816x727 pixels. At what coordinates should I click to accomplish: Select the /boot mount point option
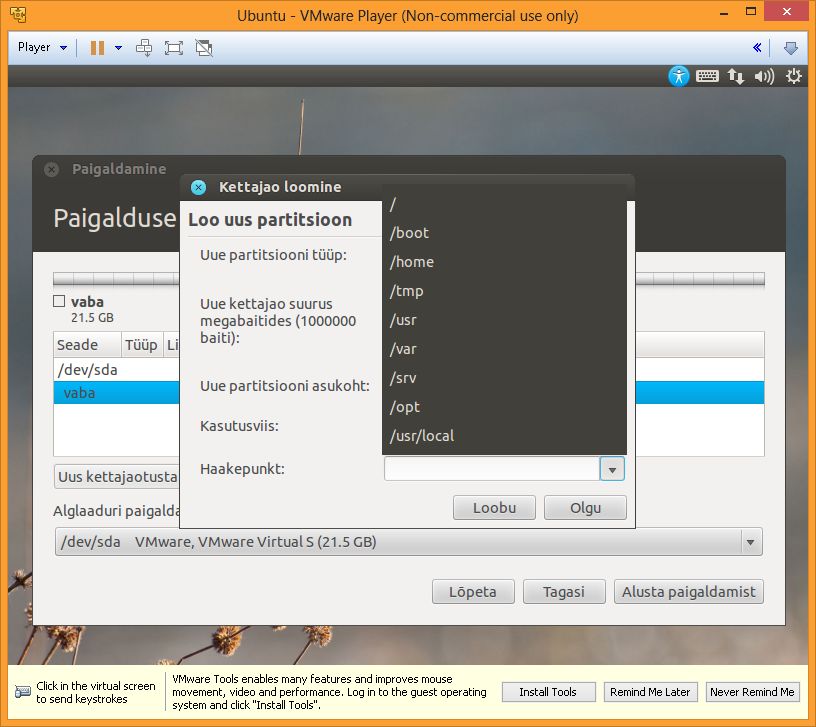click(504, 233)
